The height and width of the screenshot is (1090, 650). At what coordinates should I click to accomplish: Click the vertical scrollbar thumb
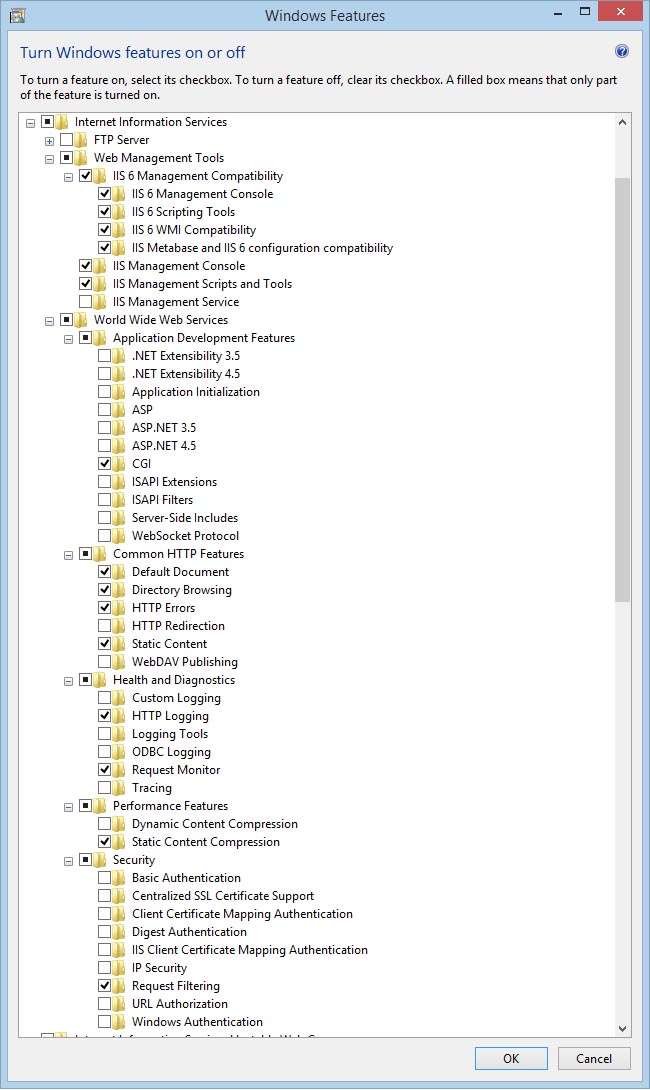622,389
